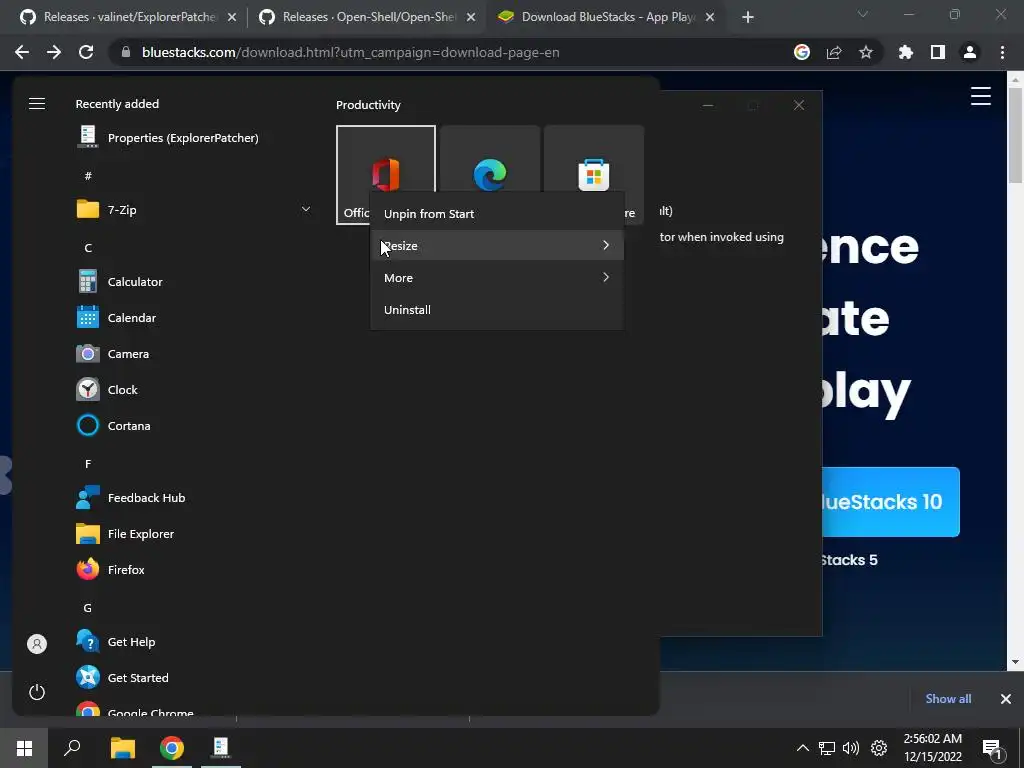This screenshot has height=768, width=1024.
Task: Bookmark this page star
Action: (x=866, y=52)
